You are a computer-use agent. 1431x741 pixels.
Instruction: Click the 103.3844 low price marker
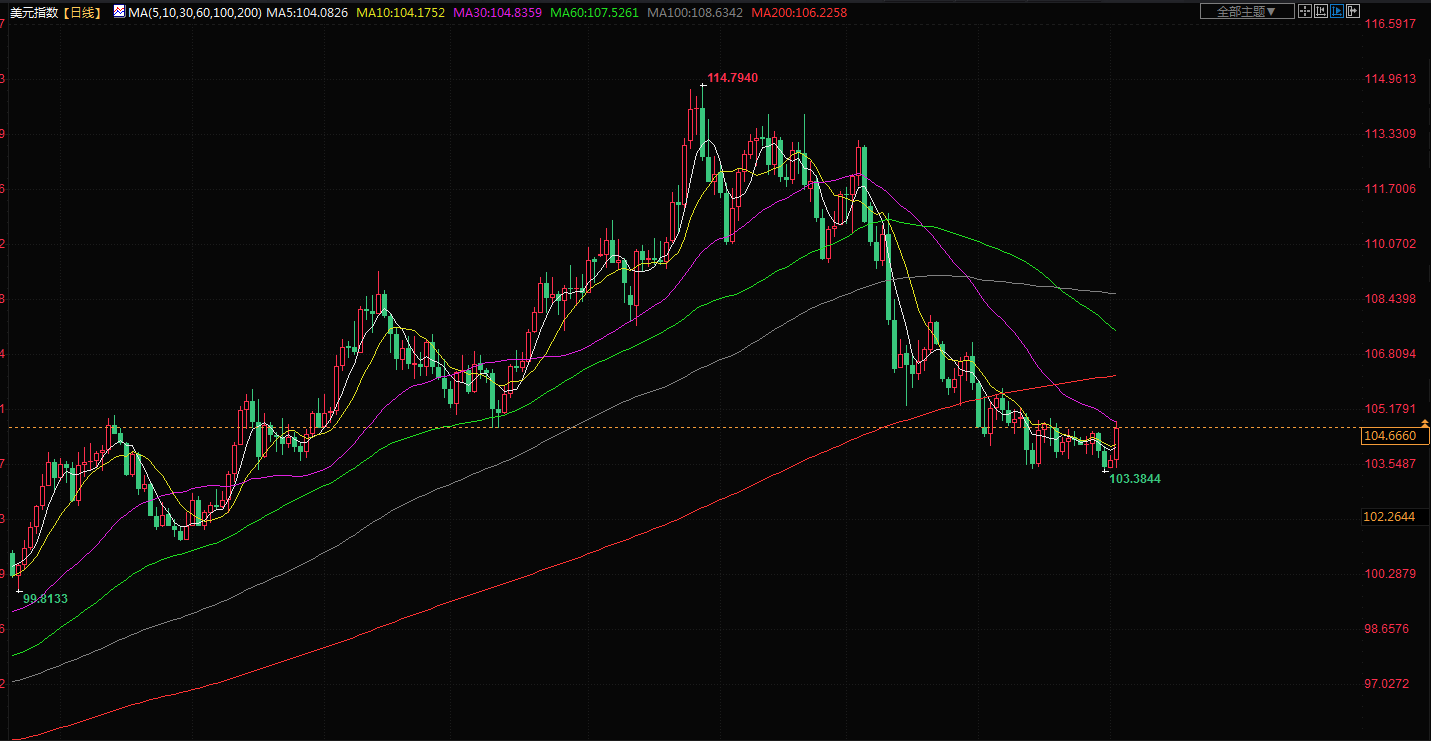coord(1135,479)
